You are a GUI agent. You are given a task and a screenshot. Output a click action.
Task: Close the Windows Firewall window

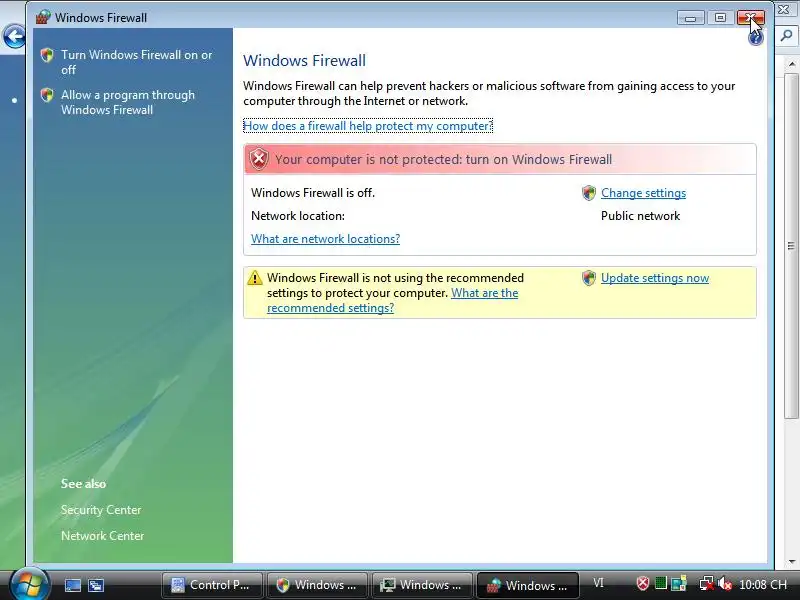(751, 18)
